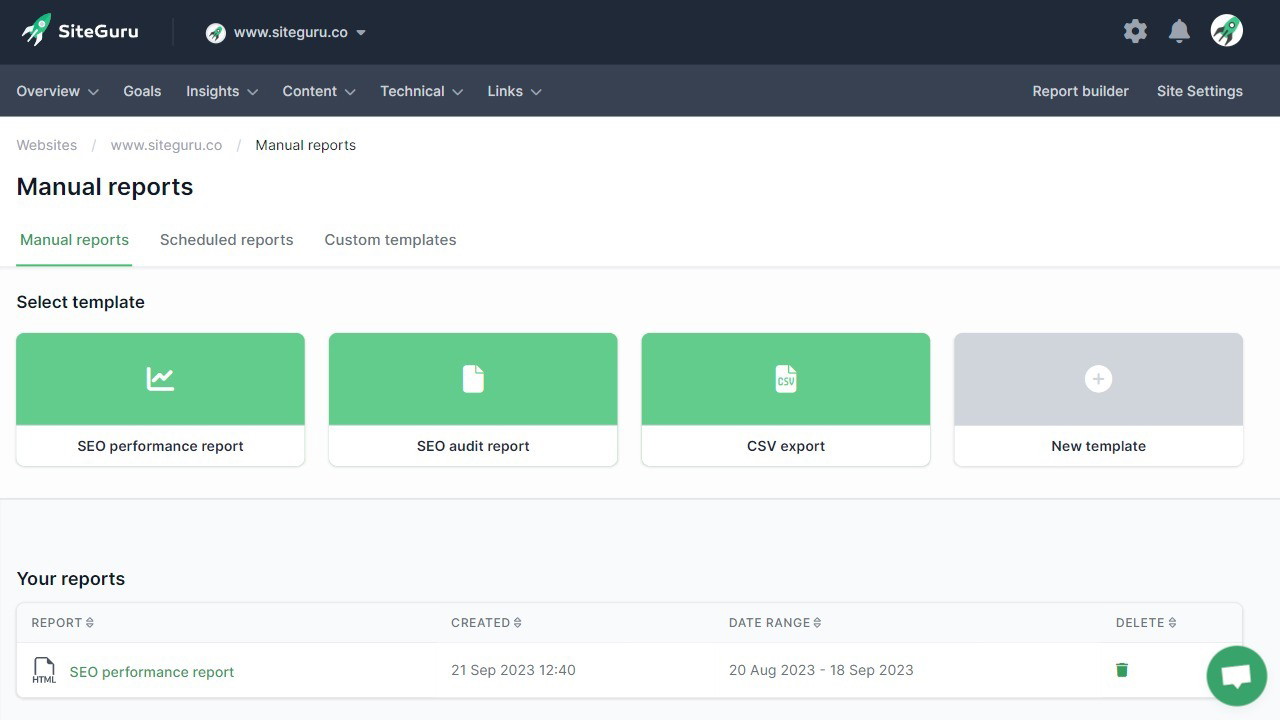The image size is (1280, 720).
Task: Delete the report using the trash icon
Action: tap(1121, 670)
